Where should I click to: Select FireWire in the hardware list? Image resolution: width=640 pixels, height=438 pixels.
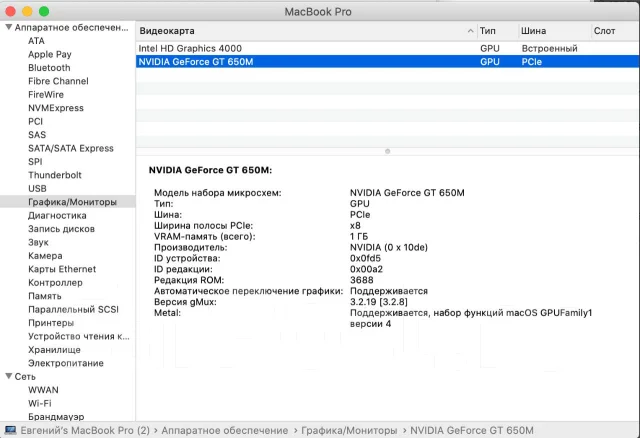tap(46, 95)
